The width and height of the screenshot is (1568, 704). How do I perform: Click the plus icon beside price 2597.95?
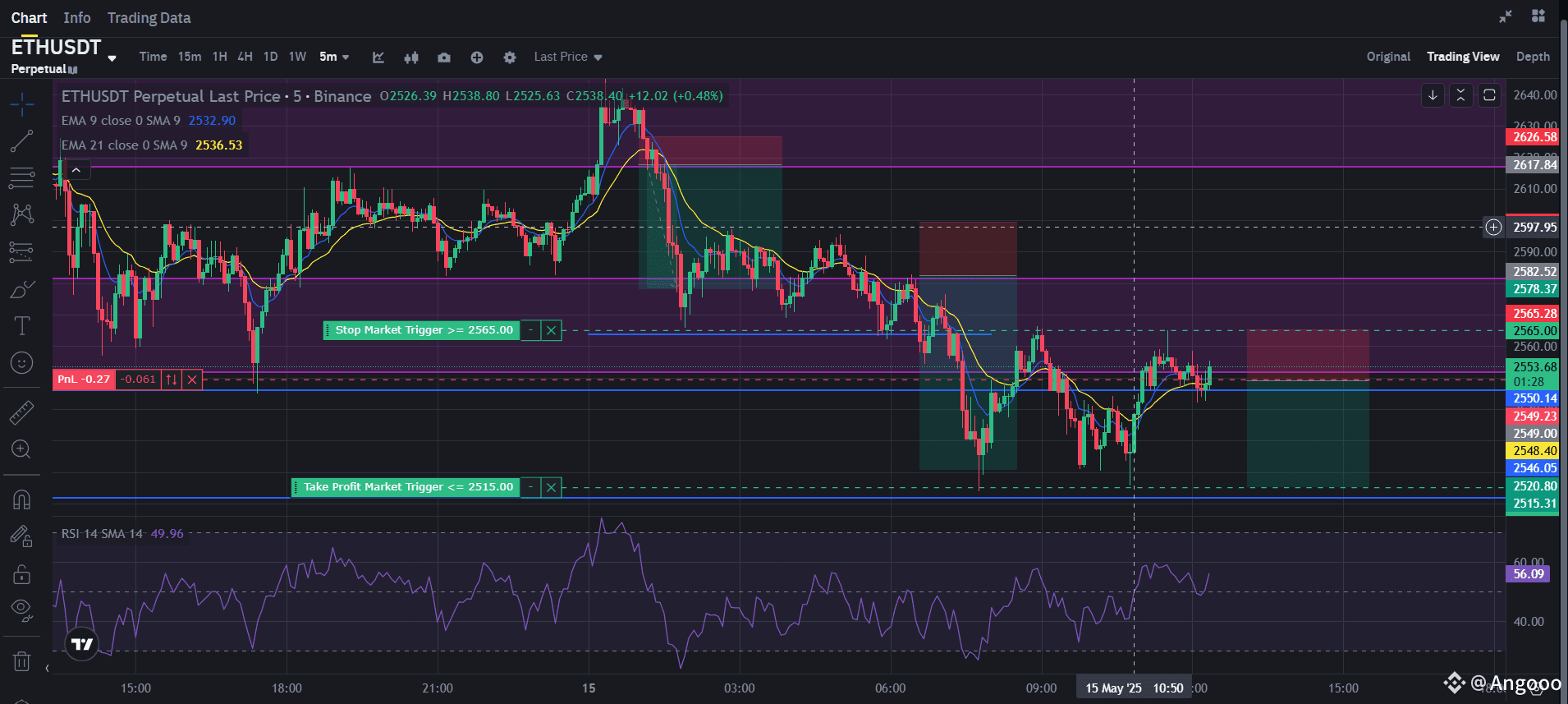tap(1493, 228)
